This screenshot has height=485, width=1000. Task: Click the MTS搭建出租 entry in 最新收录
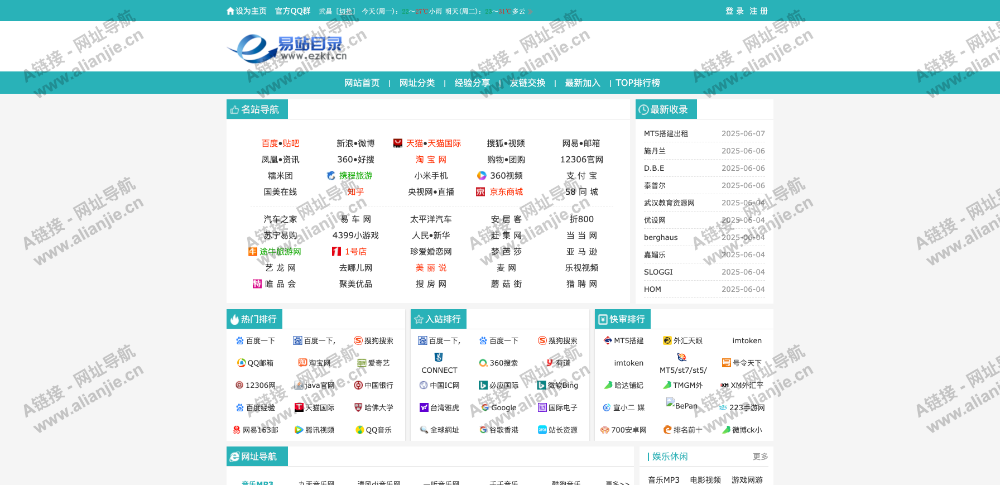click(x=666, y=134)
